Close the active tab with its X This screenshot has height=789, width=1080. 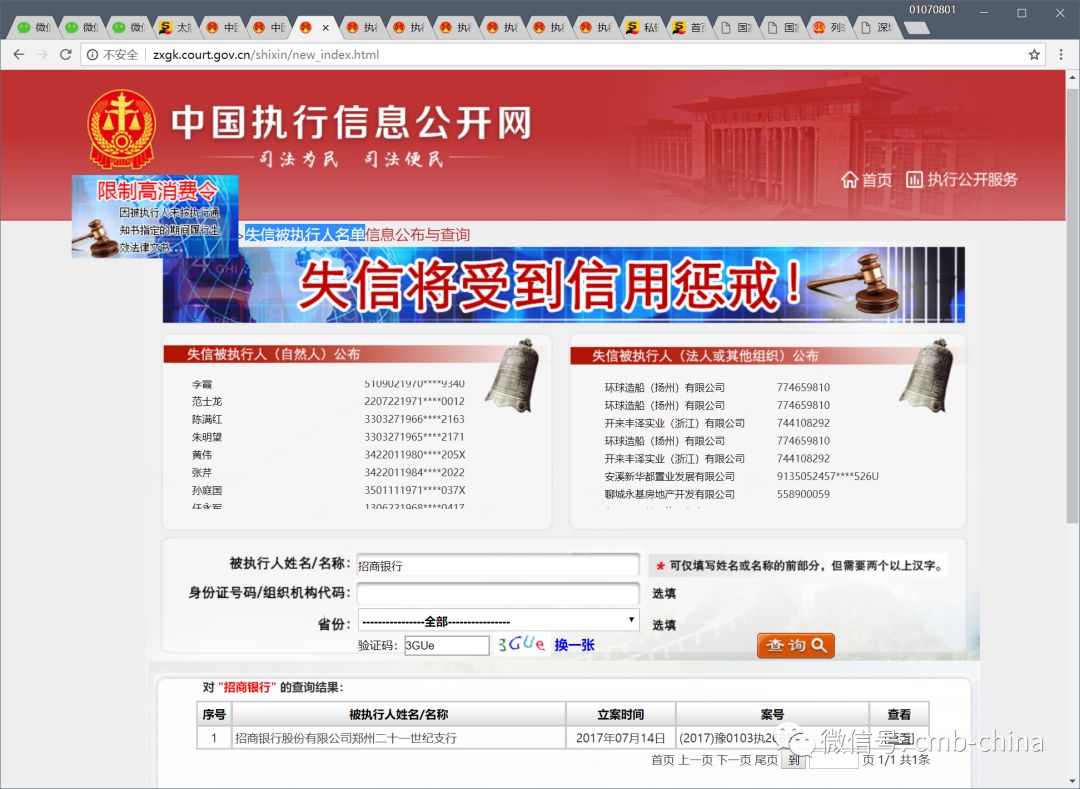coord(326,28)
